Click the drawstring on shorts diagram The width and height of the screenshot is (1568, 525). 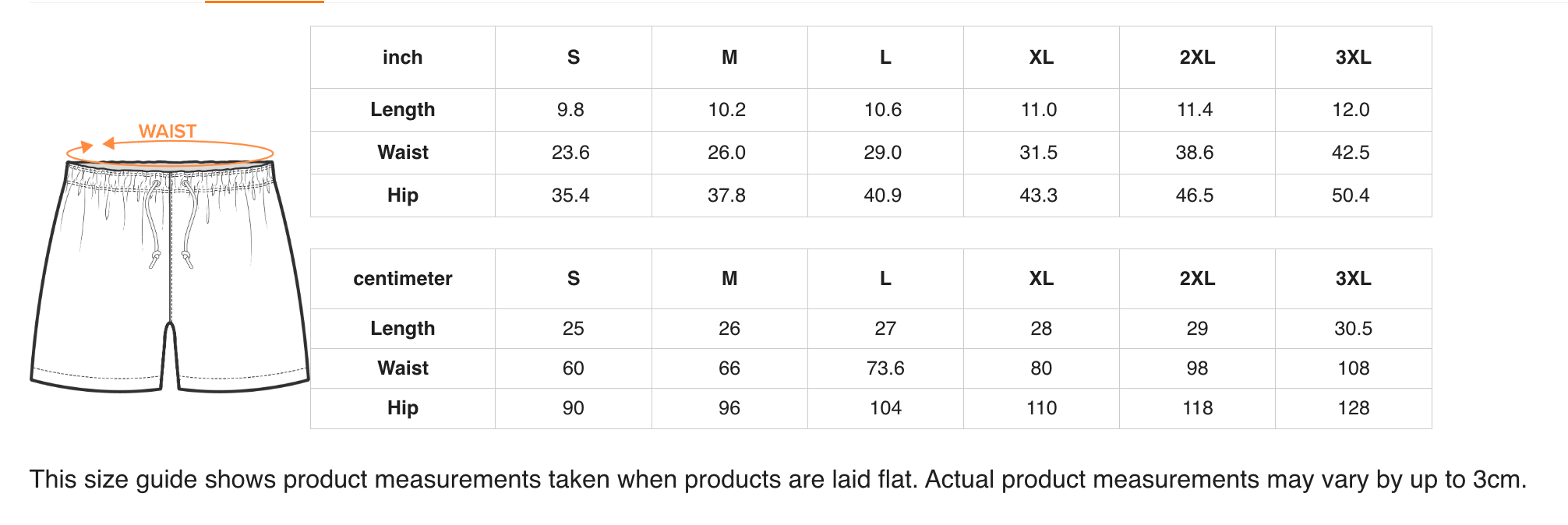coord(171,222)
